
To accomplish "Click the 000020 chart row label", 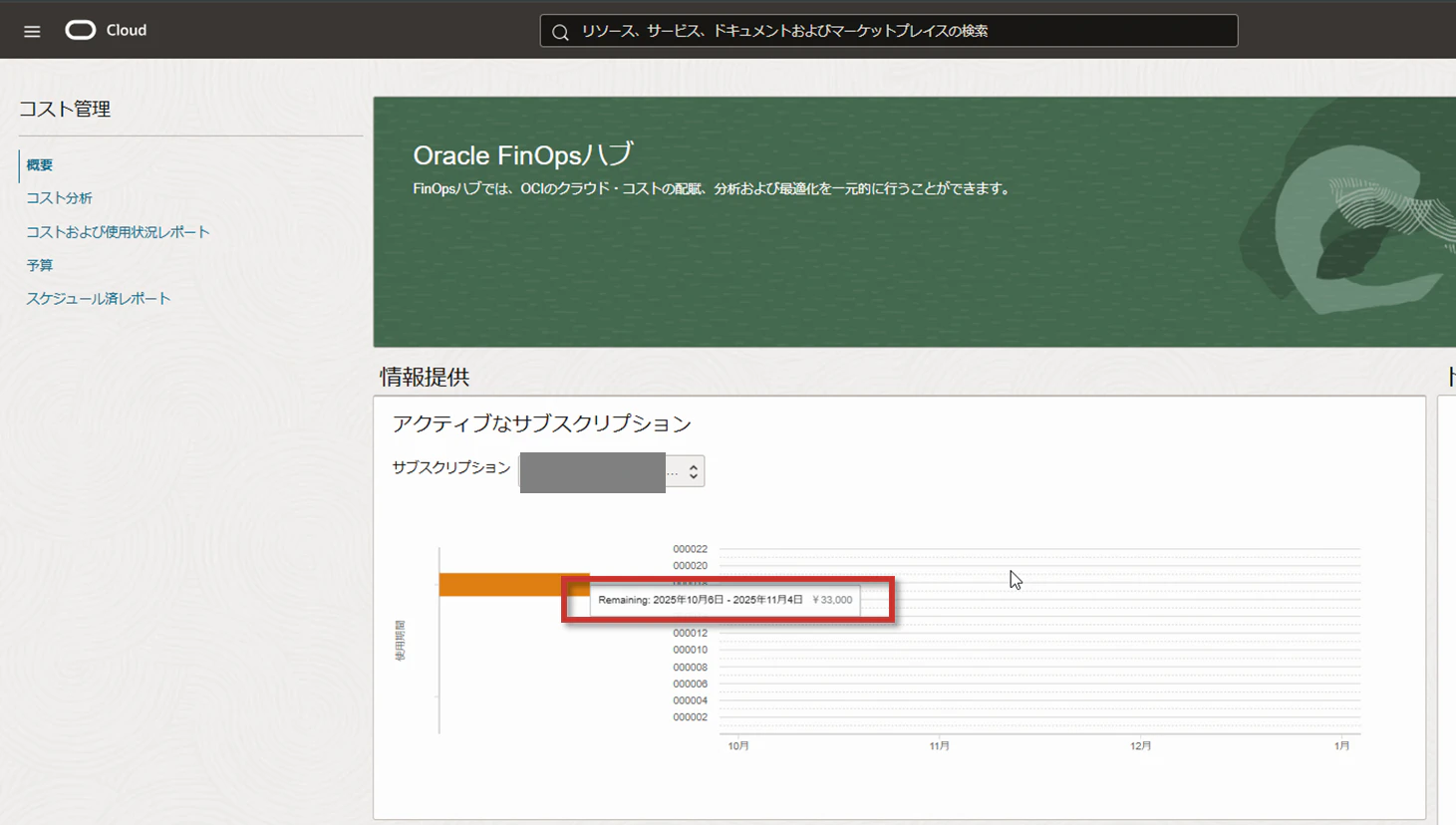I will (690, 566).
